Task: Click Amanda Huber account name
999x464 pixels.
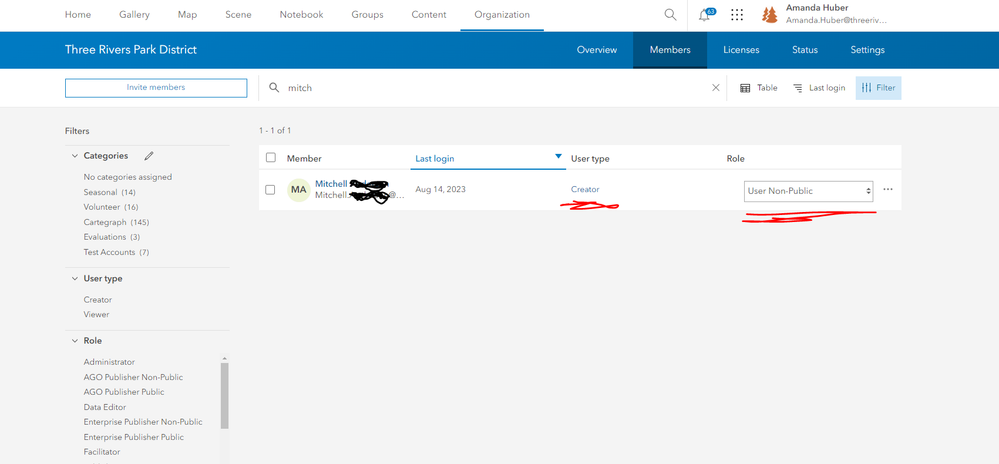Action: pyautogui.click(x=817, y=8)
